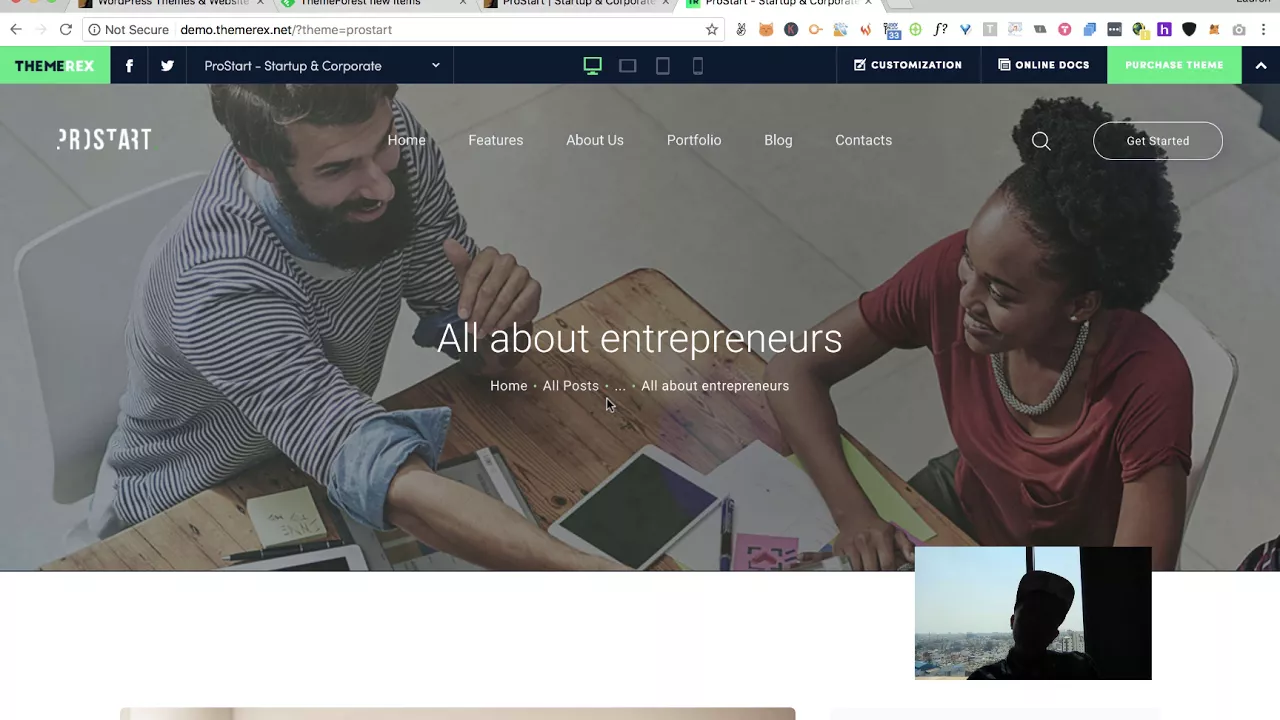Close the ThemeForest new items tab
Screen dimensions: 1280x720
click(x=463, y=3)
